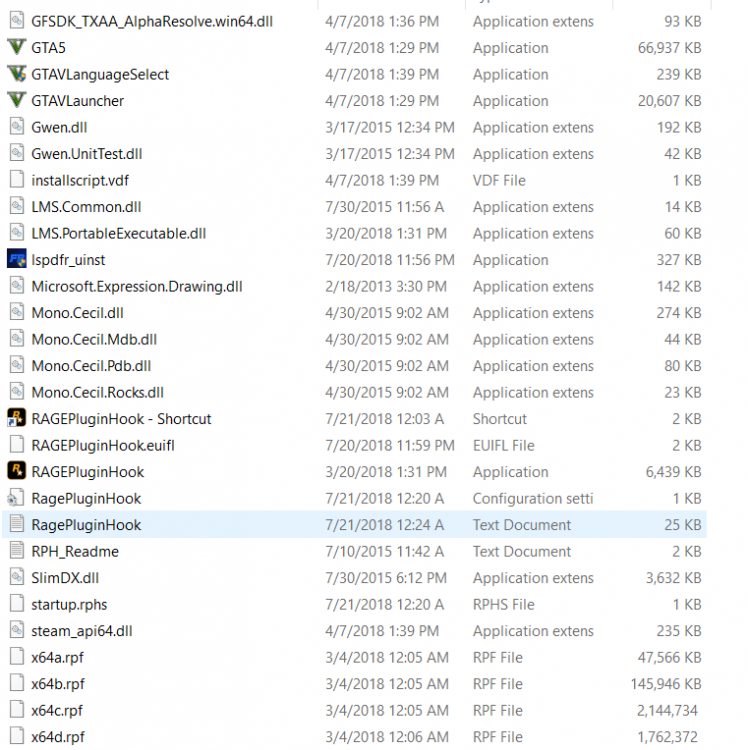Click the RAGEPluginHook - Shortcut icon
Screen dimensions: 748x750
pos(17,418)
